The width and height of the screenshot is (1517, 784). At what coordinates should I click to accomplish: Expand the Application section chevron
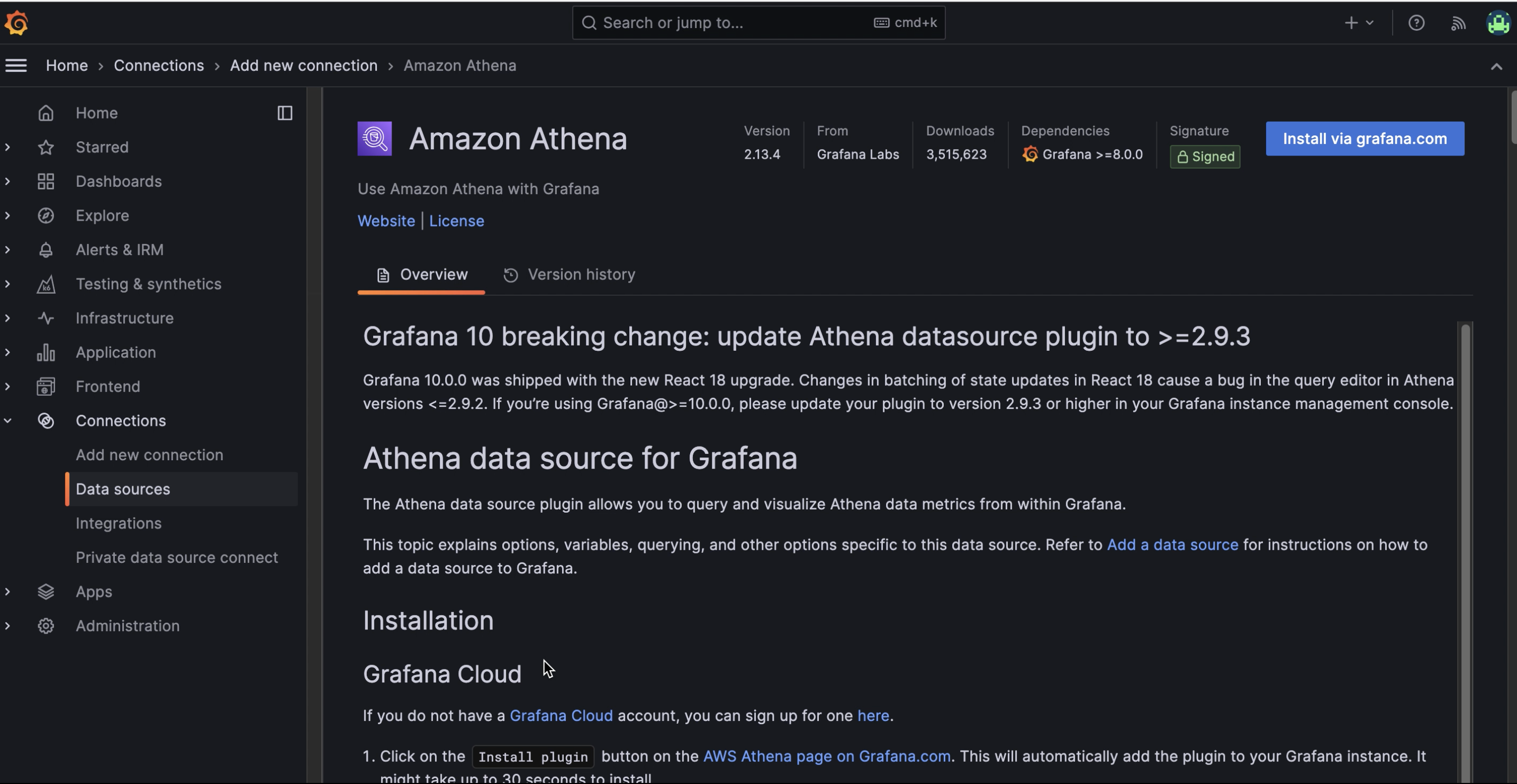[7, 352]
